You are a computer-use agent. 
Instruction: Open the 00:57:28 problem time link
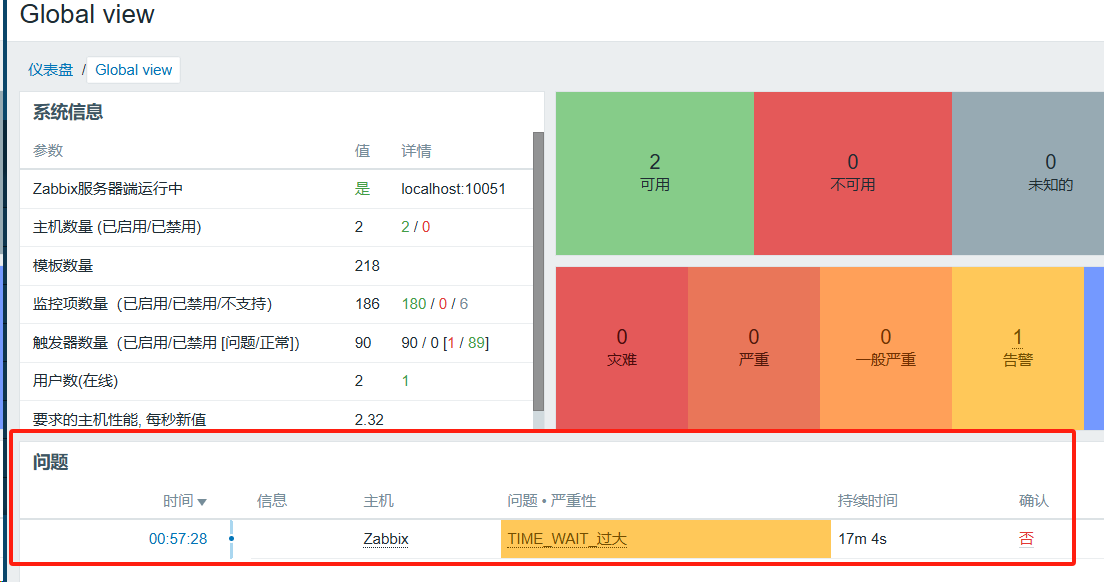click(x=178, y=539)
